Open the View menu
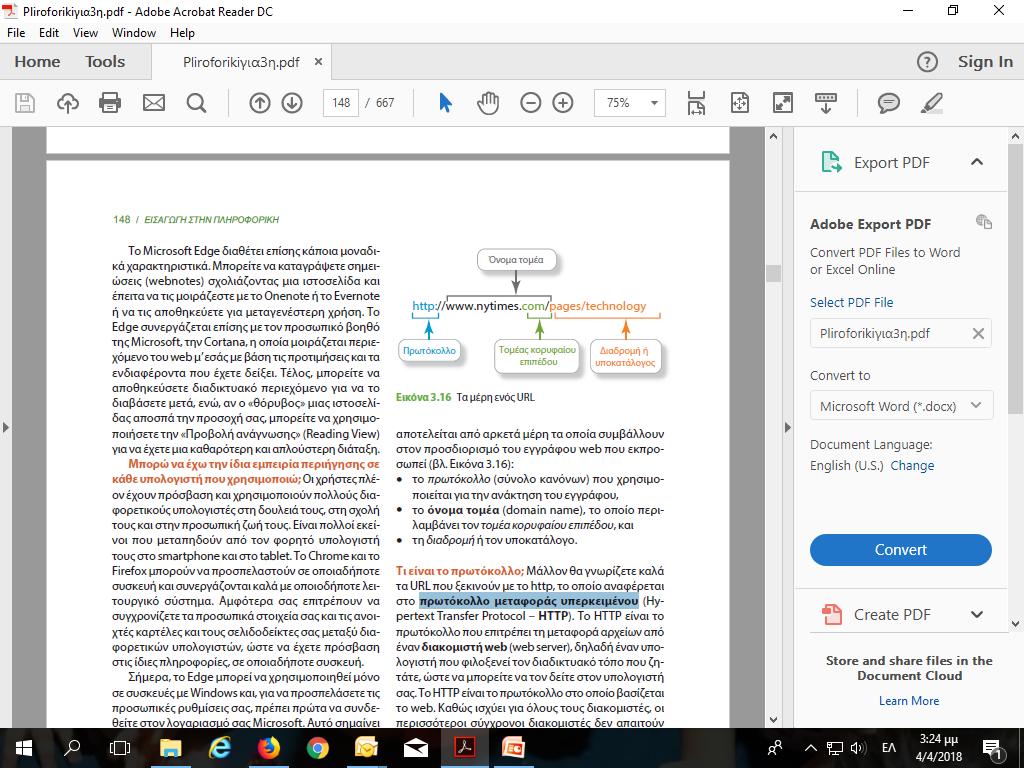The width and height of the screenshot is (1024, 768). 86,33
